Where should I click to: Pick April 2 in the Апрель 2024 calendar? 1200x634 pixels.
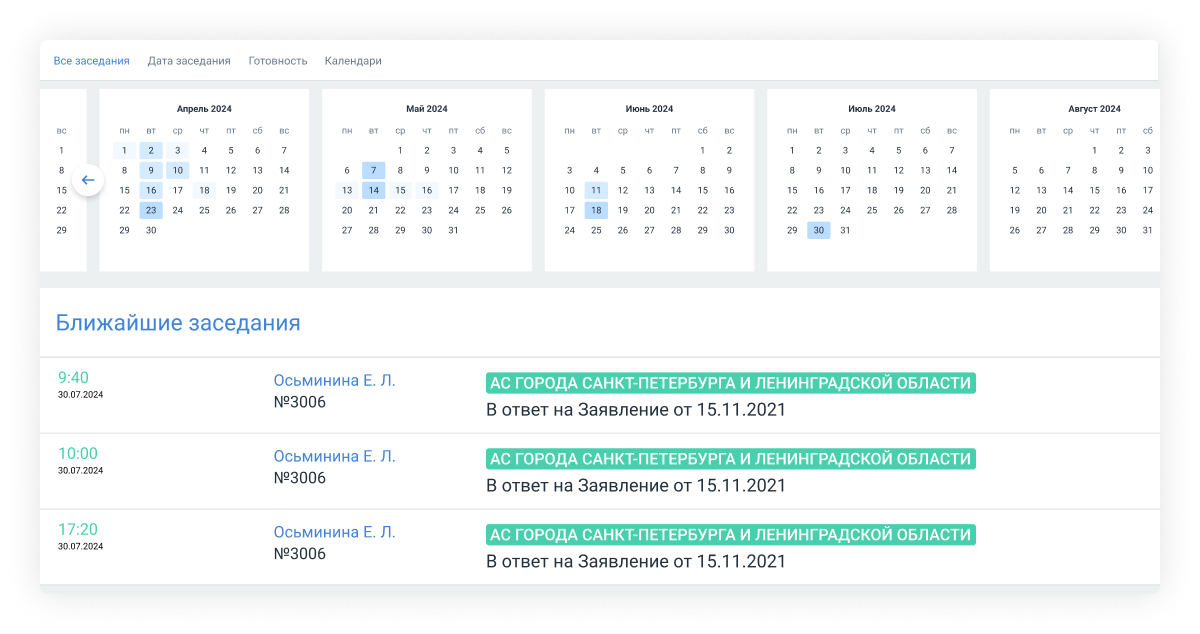(x=151, y=150)
